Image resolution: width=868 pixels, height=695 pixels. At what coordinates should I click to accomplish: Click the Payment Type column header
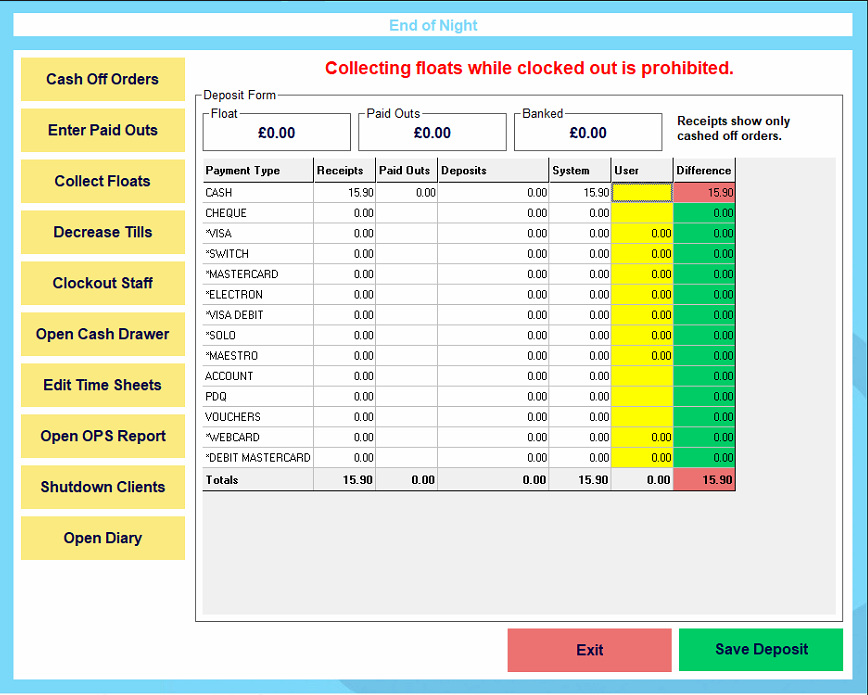point(258,171)
